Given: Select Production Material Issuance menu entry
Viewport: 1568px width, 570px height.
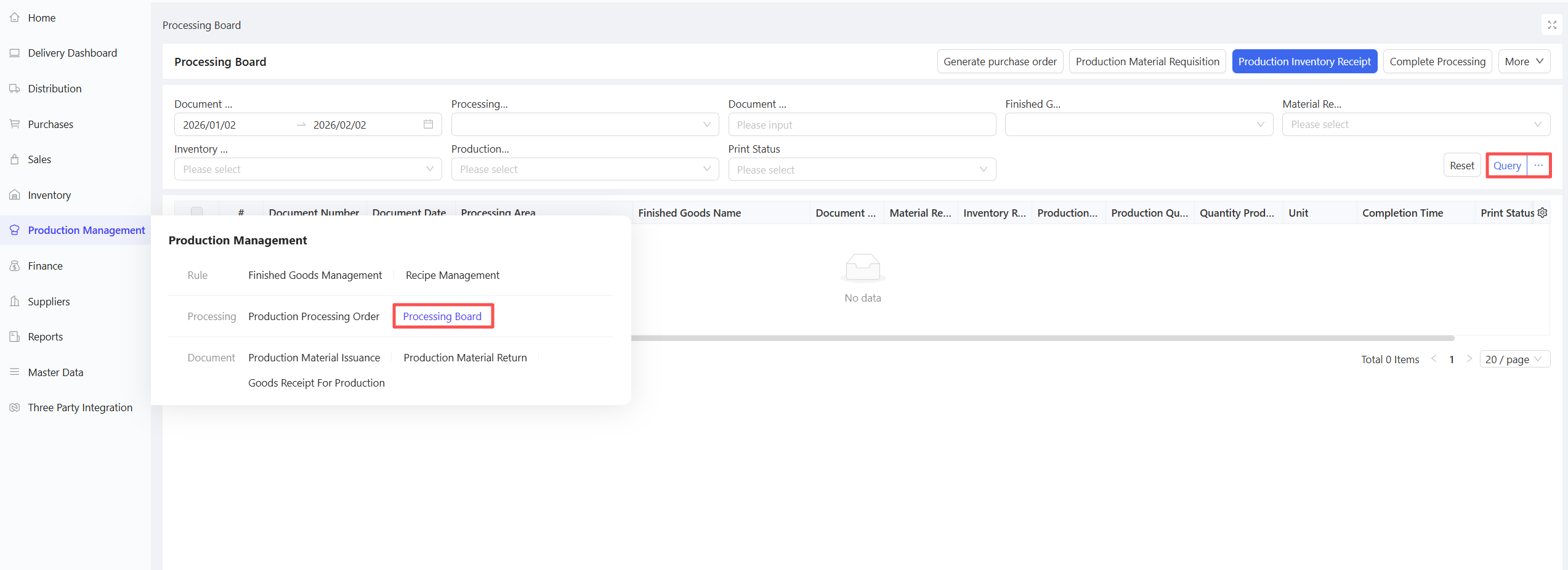Looking at the screenshot, I should coord(314,358).
